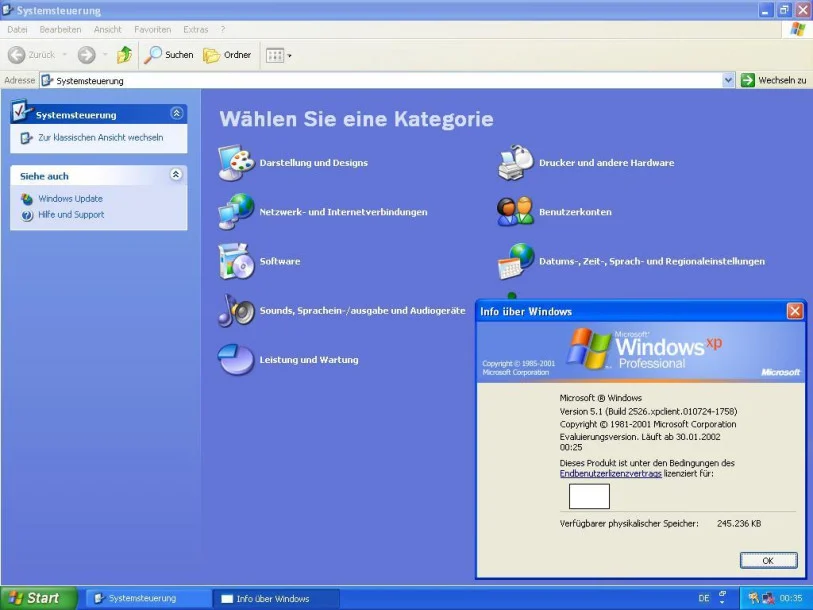This screenshot has height=610, width=813.
Task: Open Datums-, Zeit- und Regionaleinstellungen calendar icon
Action: (516, 261)
